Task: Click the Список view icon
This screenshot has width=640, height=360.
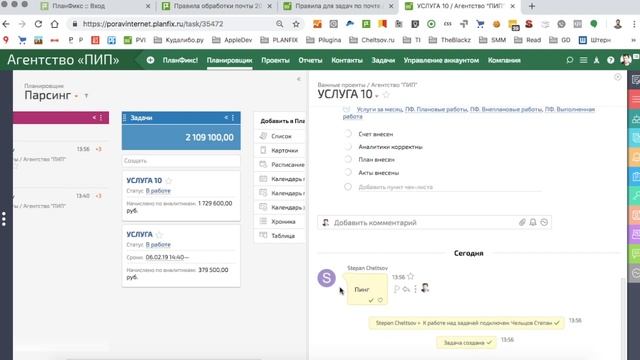Action: [263, 136]
